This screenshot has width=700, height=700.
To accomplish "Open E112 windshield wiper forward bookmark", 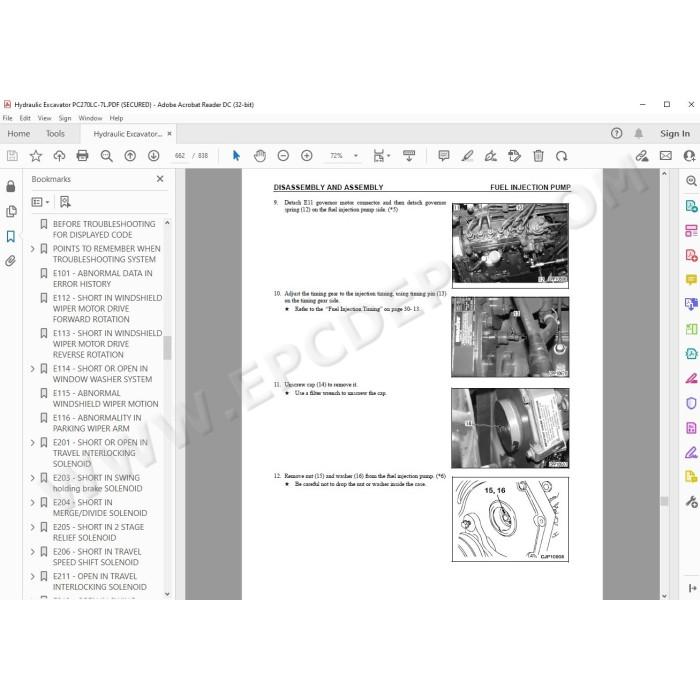I will pyautogui.click(x=107, y=308).
